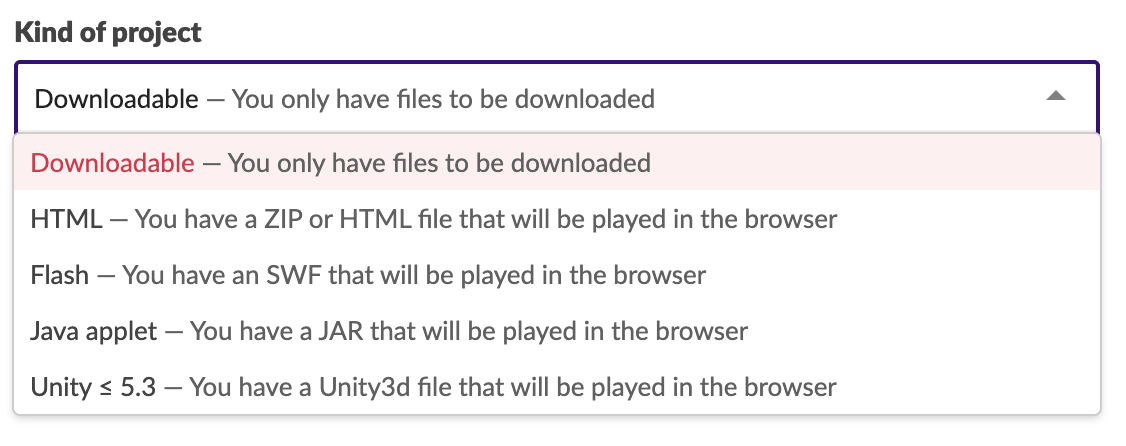
Task: Click the description text inside the select field
Action: pyautogui.click(x=443, y=99)
